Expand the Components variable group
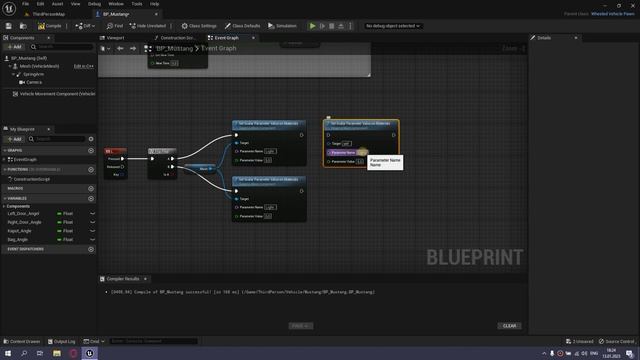Viewport: 640px width, 360px height. [x=4, y=206]
